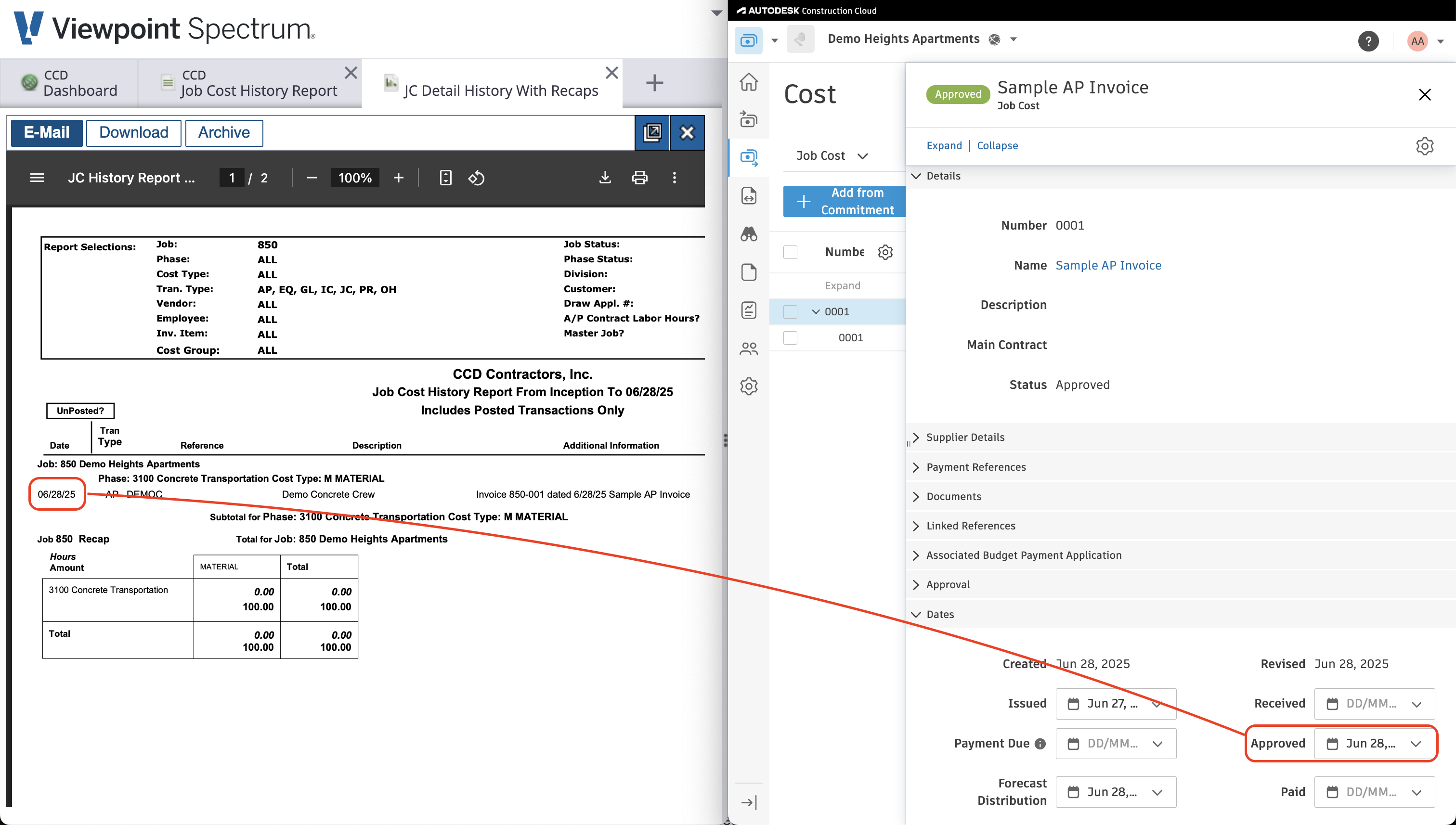Zoom out with the minus icon

pos(311,178)
